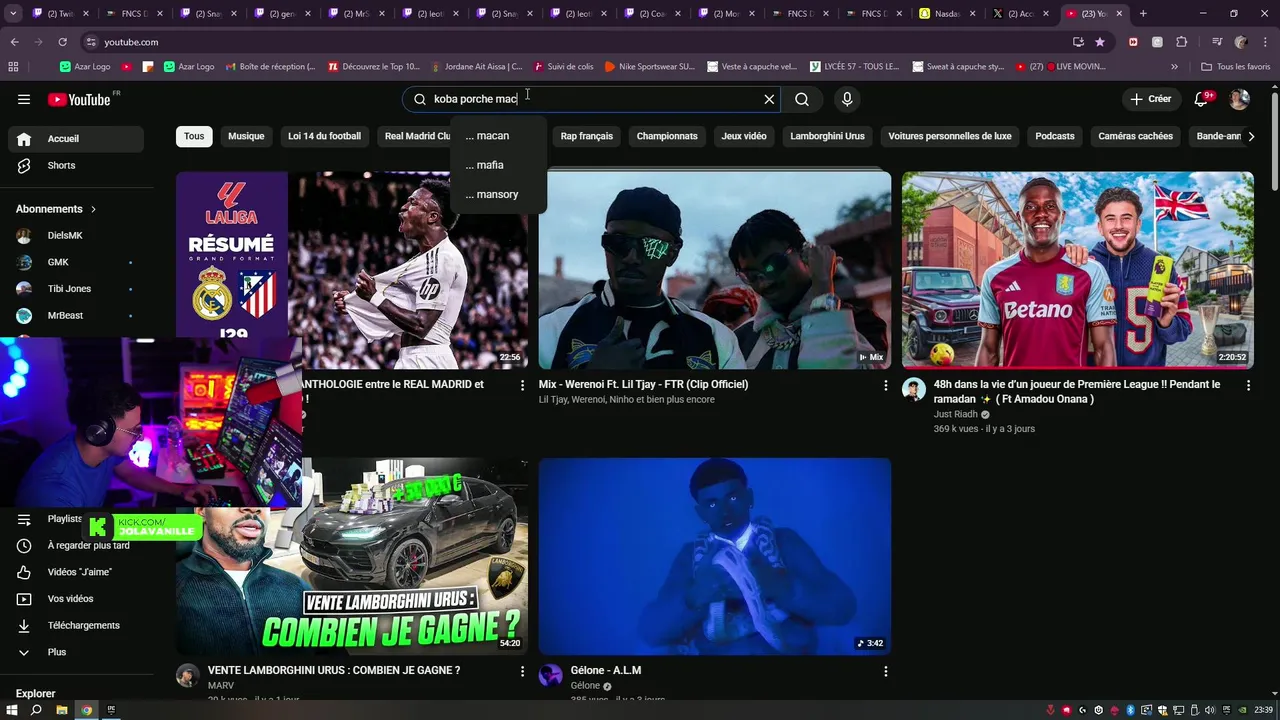Start voice search with the microphone
1280x720 pixels.
coord(847,99)
